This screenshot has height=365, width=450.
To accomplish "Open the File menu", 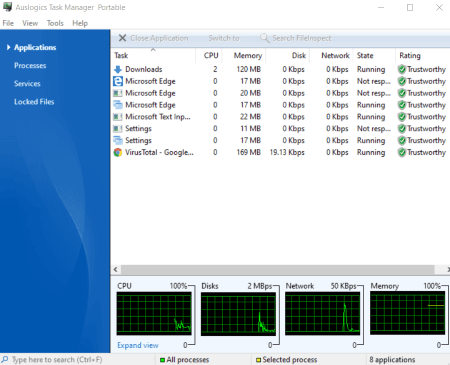I will click(8, 23).
